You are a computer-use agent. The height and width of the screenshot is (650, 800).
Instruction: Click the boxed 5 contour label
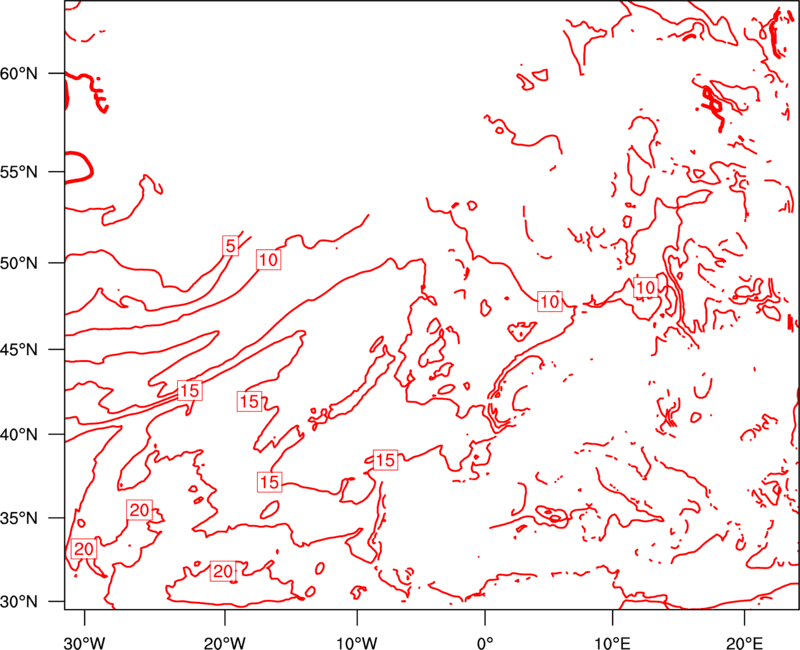click(231, 246)
